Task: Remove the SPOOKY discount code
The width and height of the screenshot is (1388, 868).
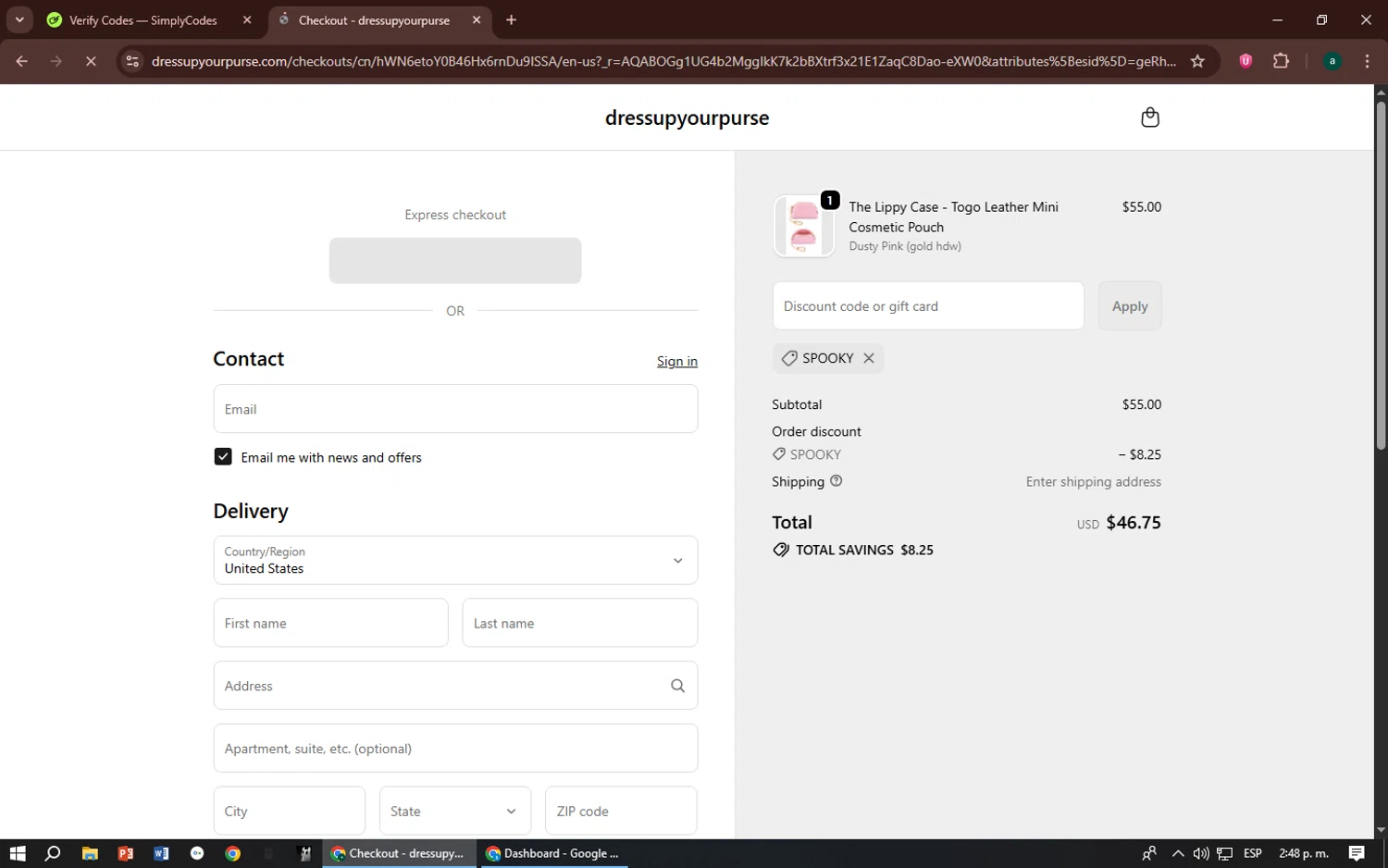Action: pyautogui.click(x=869, y=358)
